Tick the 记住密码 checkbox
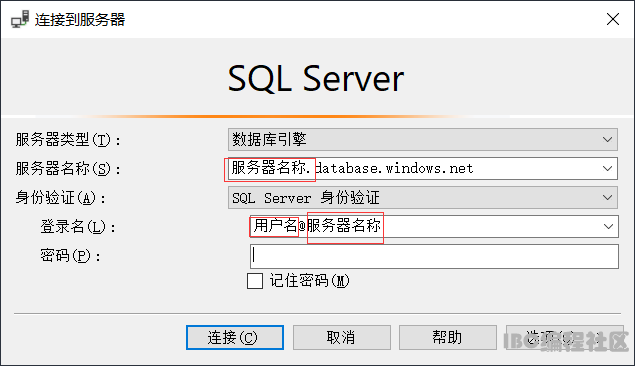 click(x=255, y=281)
